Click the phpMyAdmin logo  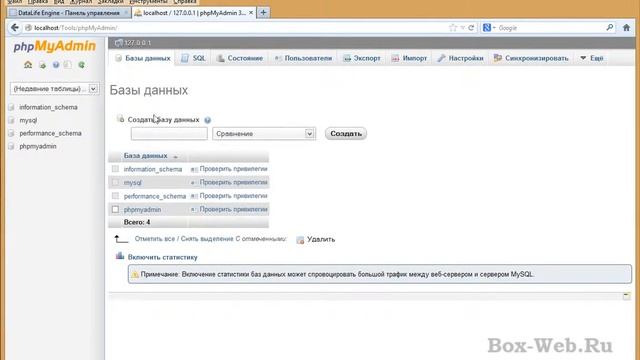click(55, 46)
